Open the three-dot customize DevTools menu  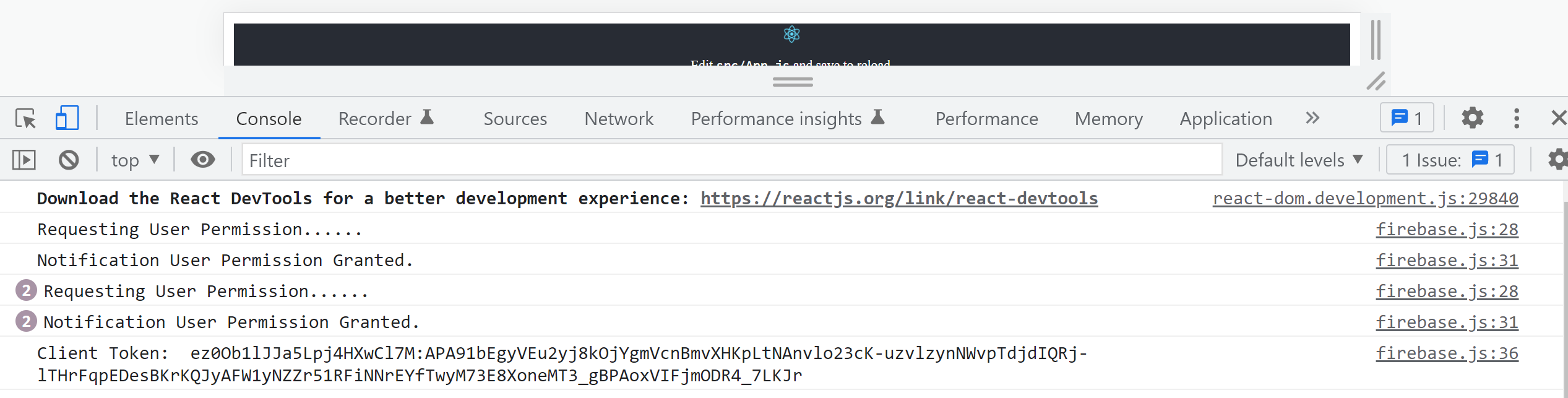pyautogui.click(x=1517, y=118)
